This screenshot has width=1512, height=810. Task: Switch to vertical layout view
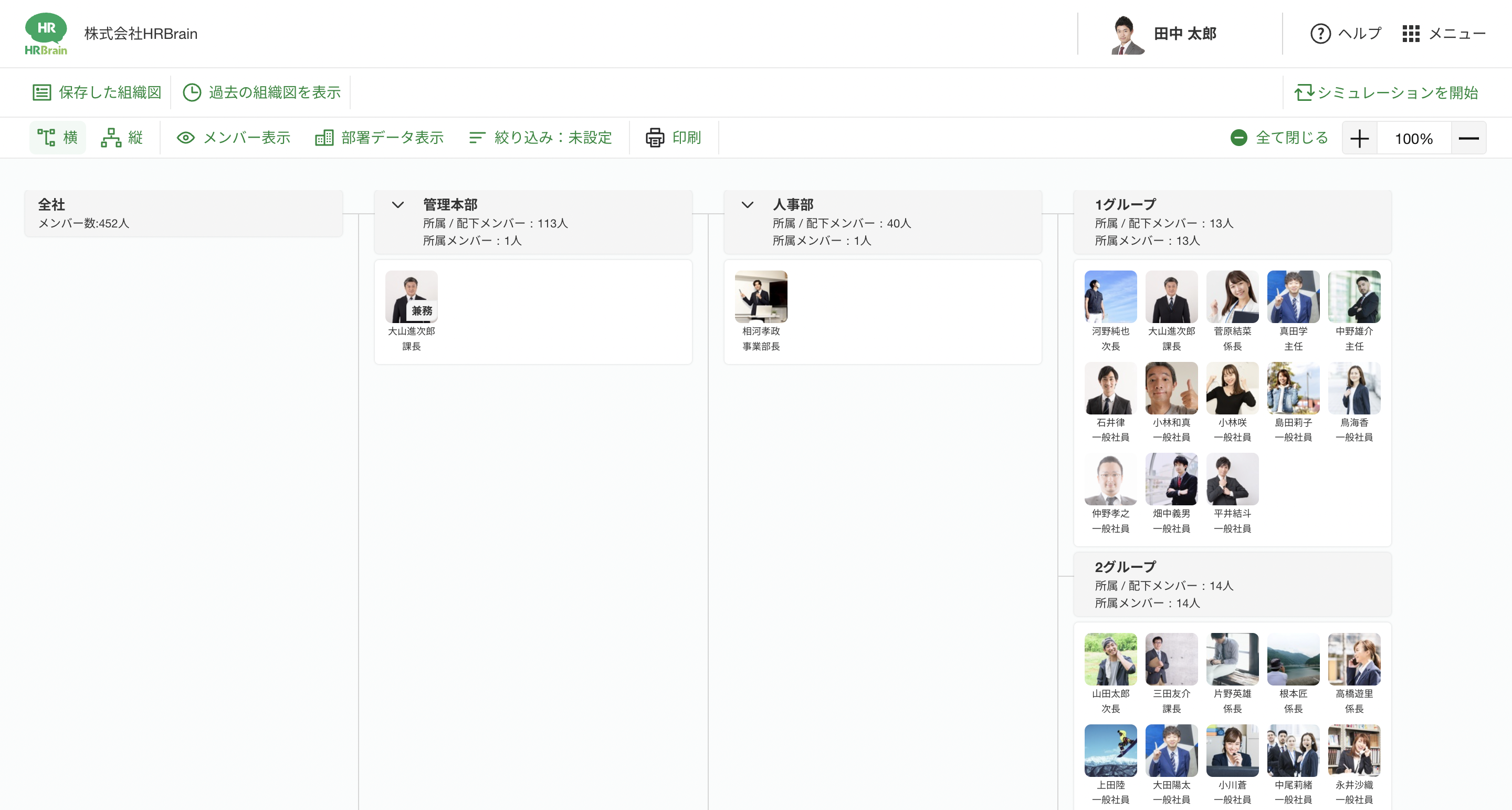[x=122, y=138]
